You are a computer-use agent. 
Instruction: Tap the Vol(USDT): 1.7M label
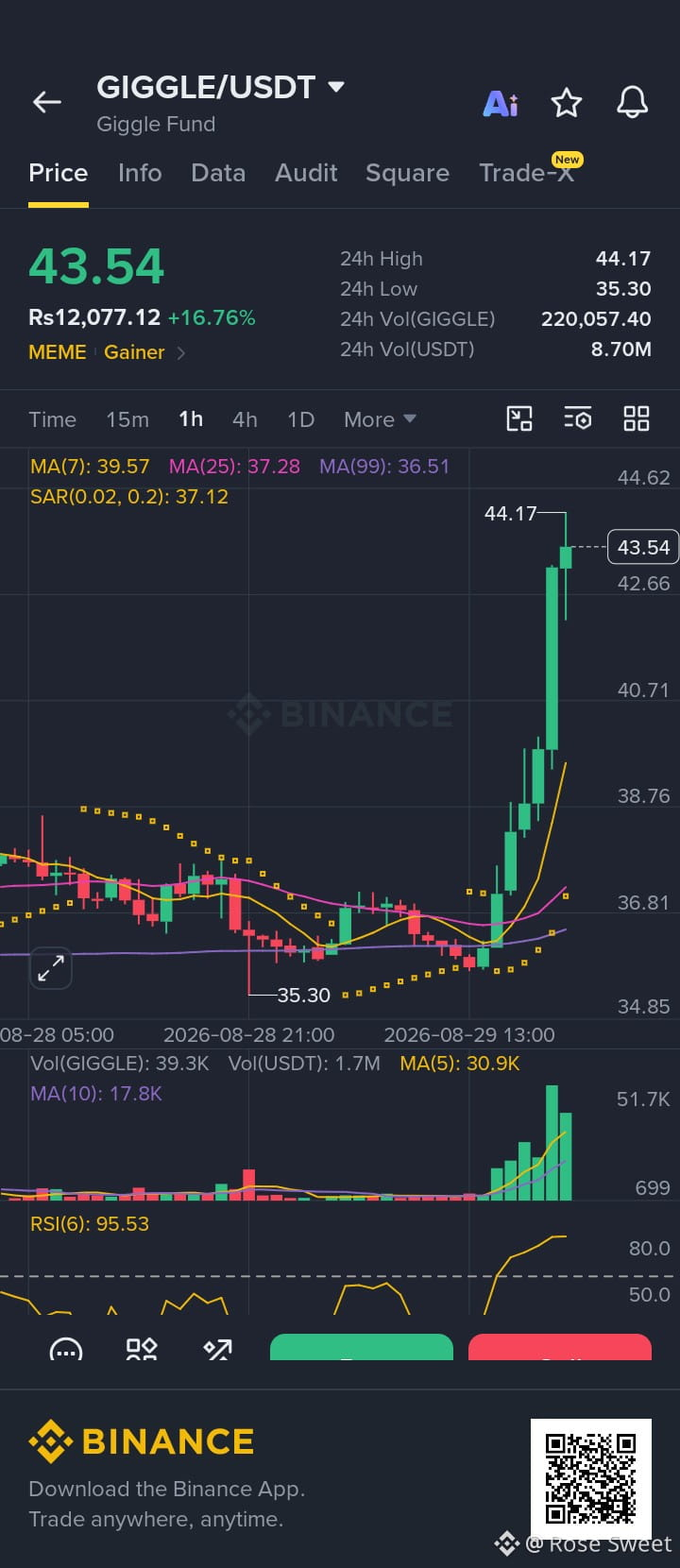[x=304, y=1063]
